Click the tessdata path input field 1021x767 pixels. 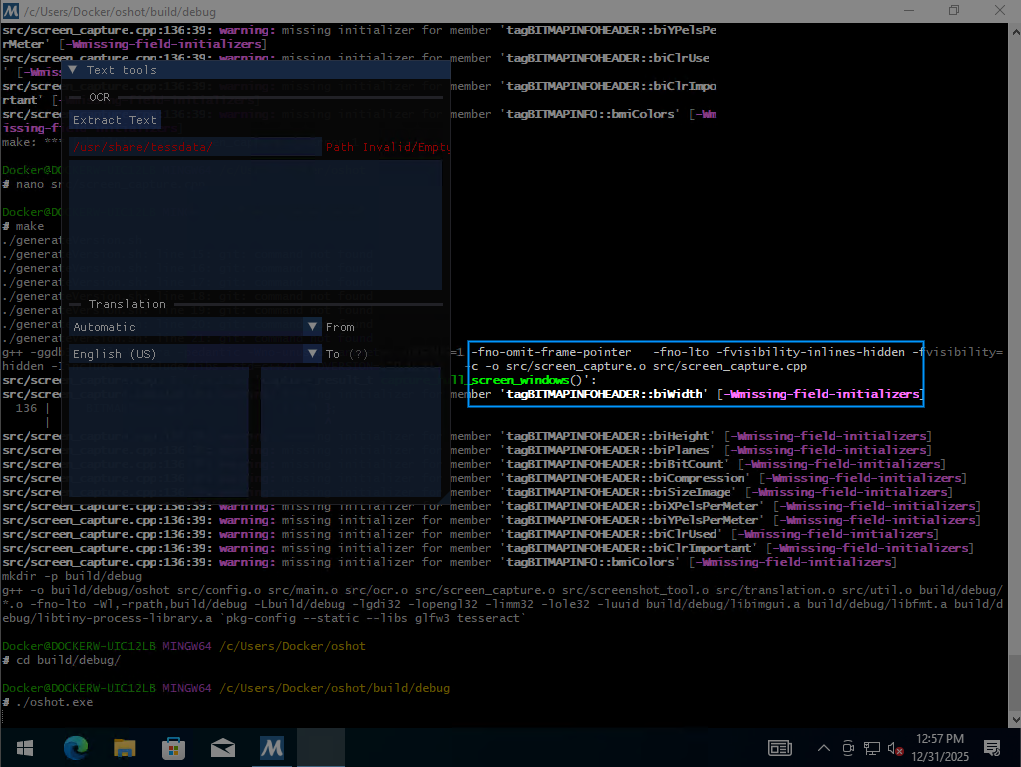(195, 147)
